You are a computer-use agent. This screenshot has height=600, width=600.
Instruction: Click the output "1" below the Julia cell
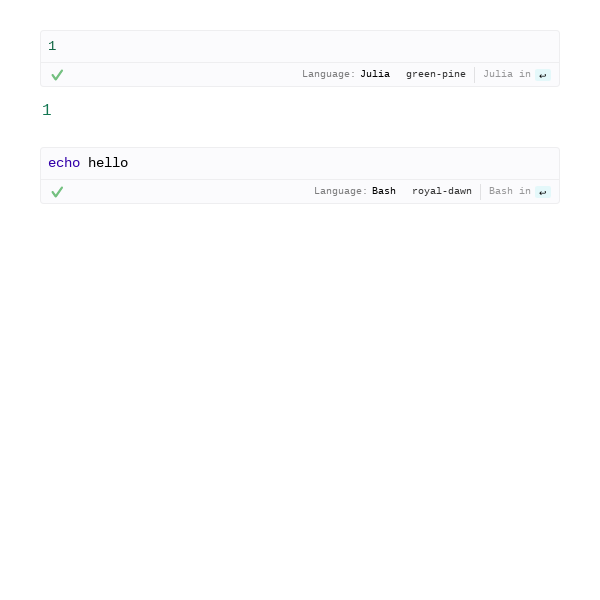(47, 110)
